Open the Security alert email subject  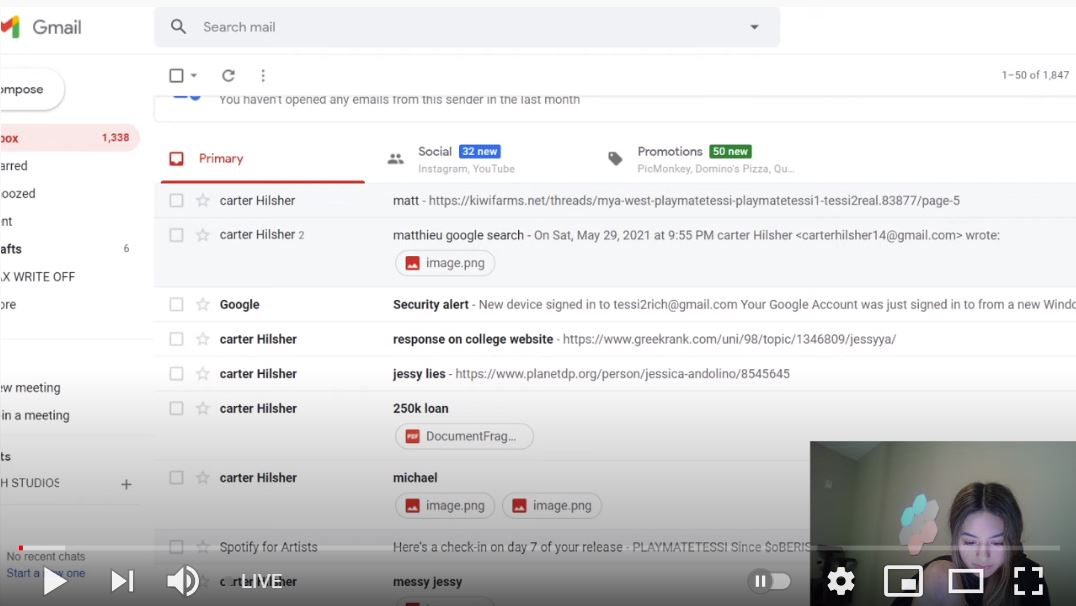[430, 304]
